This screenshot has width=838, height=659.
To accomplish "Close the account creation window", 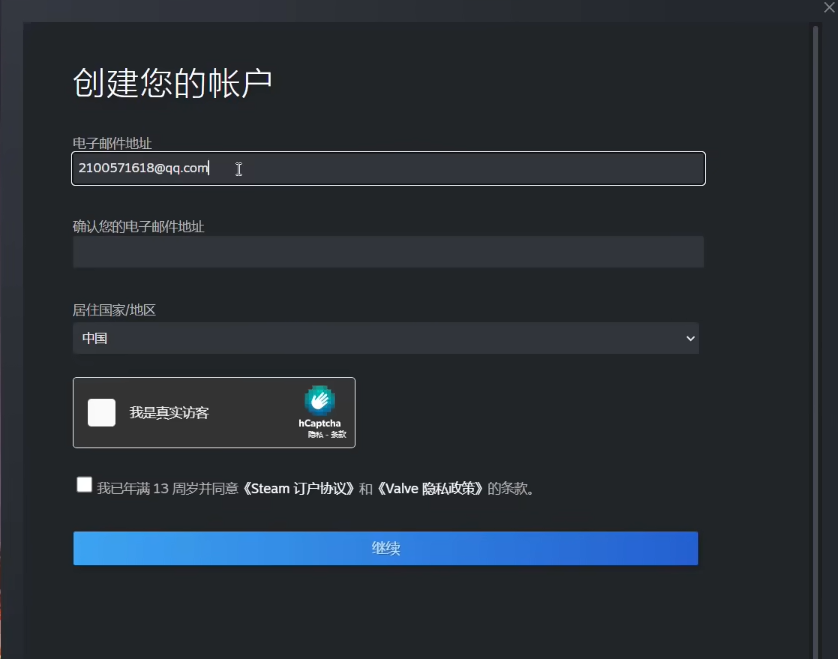I will (x=828, y=7).
